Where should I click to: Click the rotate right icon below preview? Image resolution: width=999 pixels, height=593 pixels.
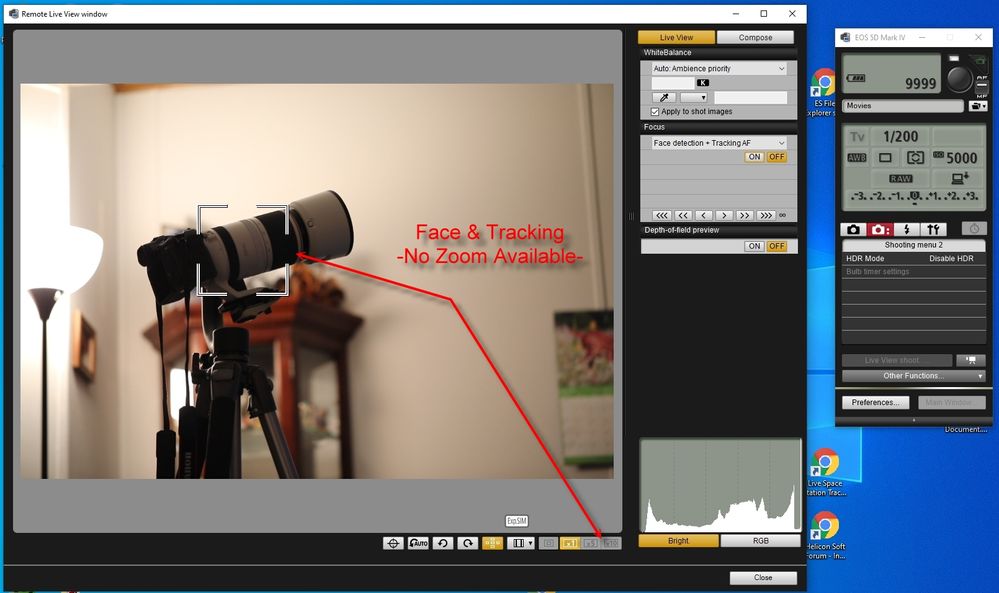pos(467,543)
